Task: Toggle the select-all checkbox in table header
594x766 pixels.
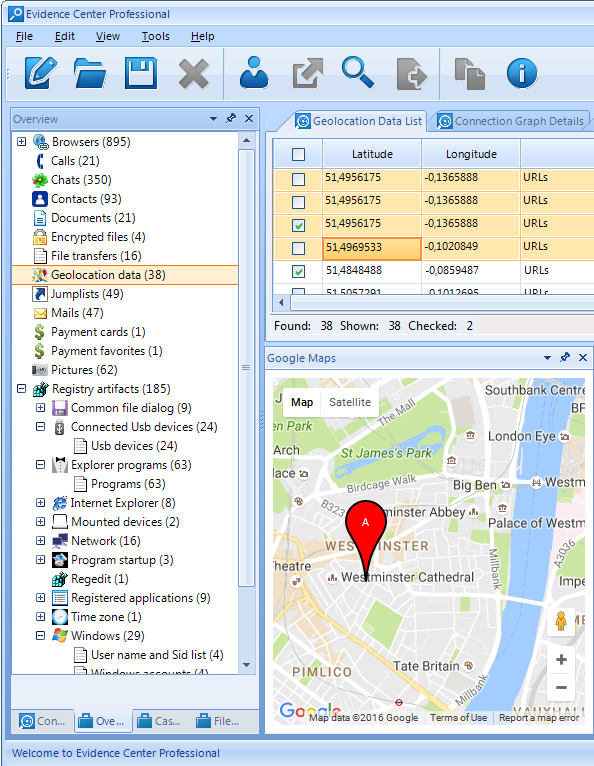Action: (x=298, y=154)
